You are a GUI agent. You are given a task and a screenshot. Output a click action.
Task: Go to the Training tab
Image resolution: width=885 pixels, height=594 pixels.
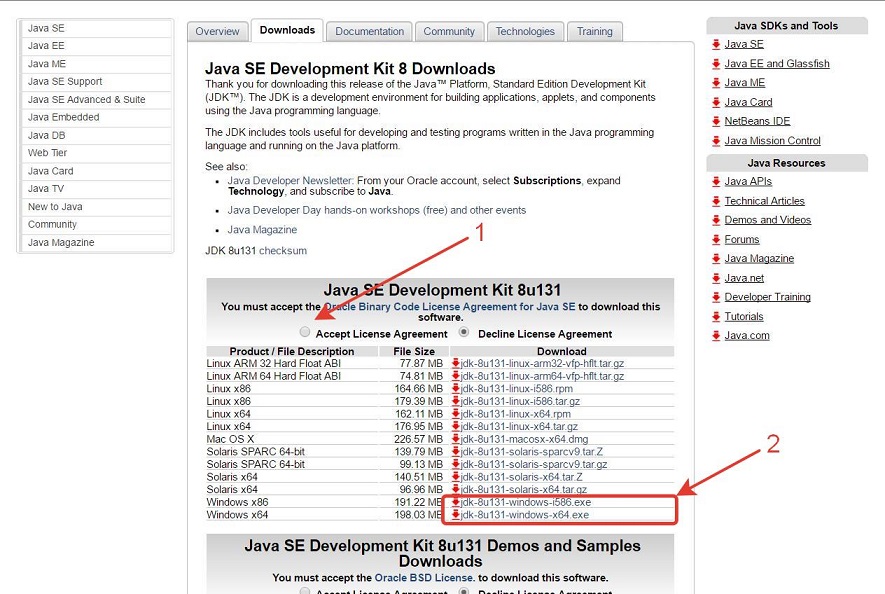pos(594,32)
